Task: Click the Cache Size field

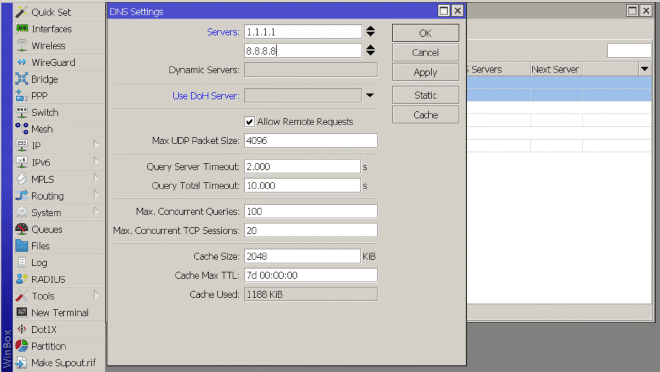Action: [x=302, y=256]
